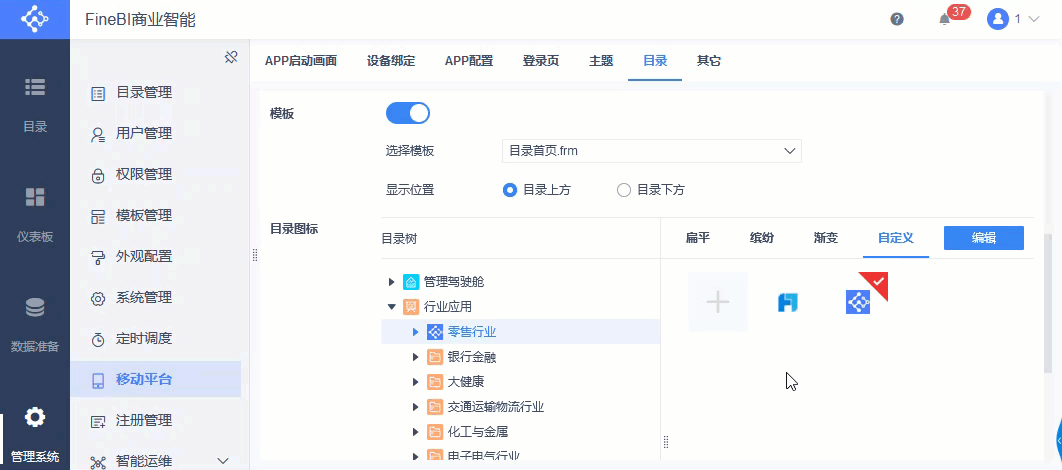Screen dimensions: 1062x470
Task: Click the FineBI logo icon
Action: (35, 19)
